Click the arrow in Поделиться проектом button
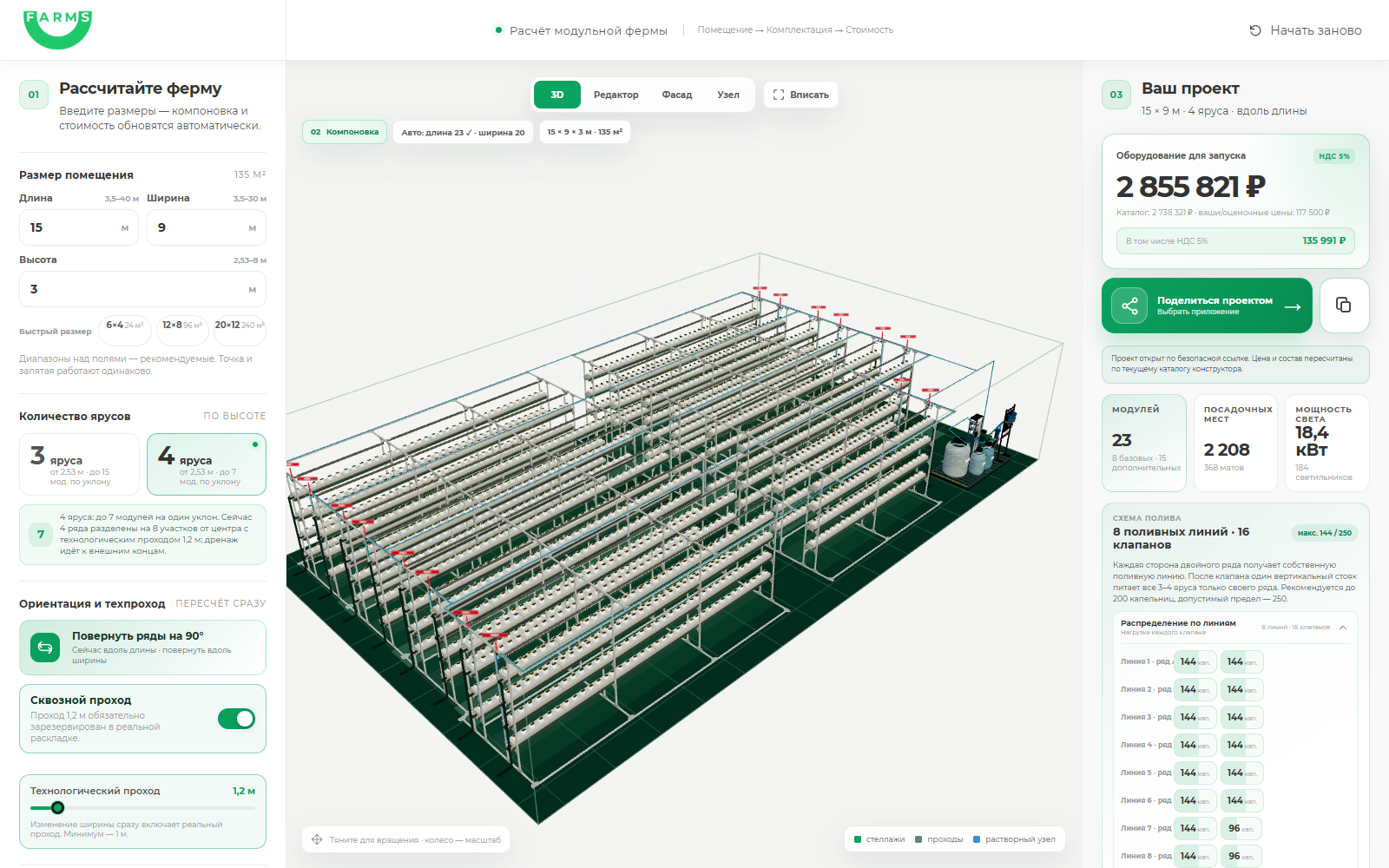This screenshot has height=868, width=1389. 1293,306
